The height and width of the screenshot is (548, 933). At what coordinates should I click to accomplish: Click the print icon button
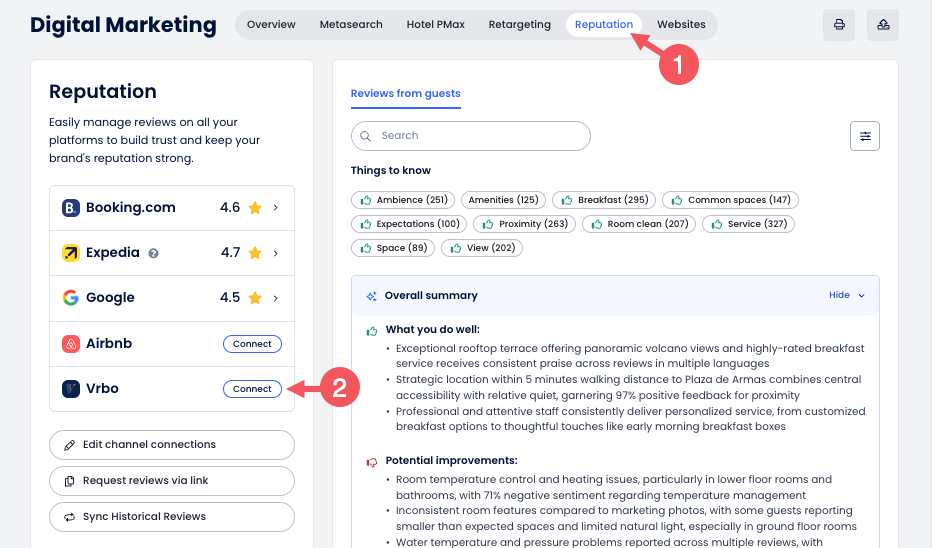click(x=839, y=25)
